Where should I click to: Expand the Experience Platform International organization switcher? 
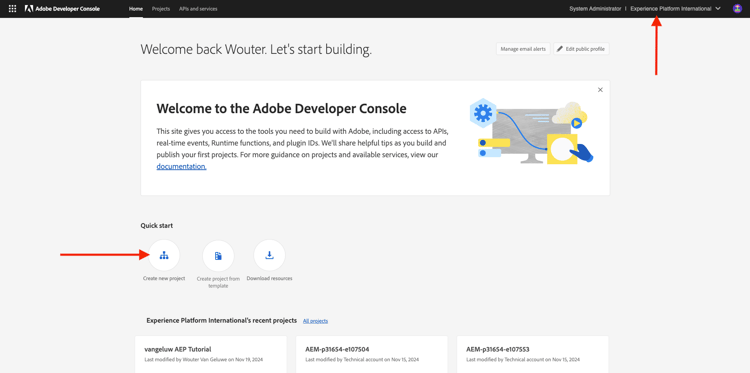[x=675, y=9]
